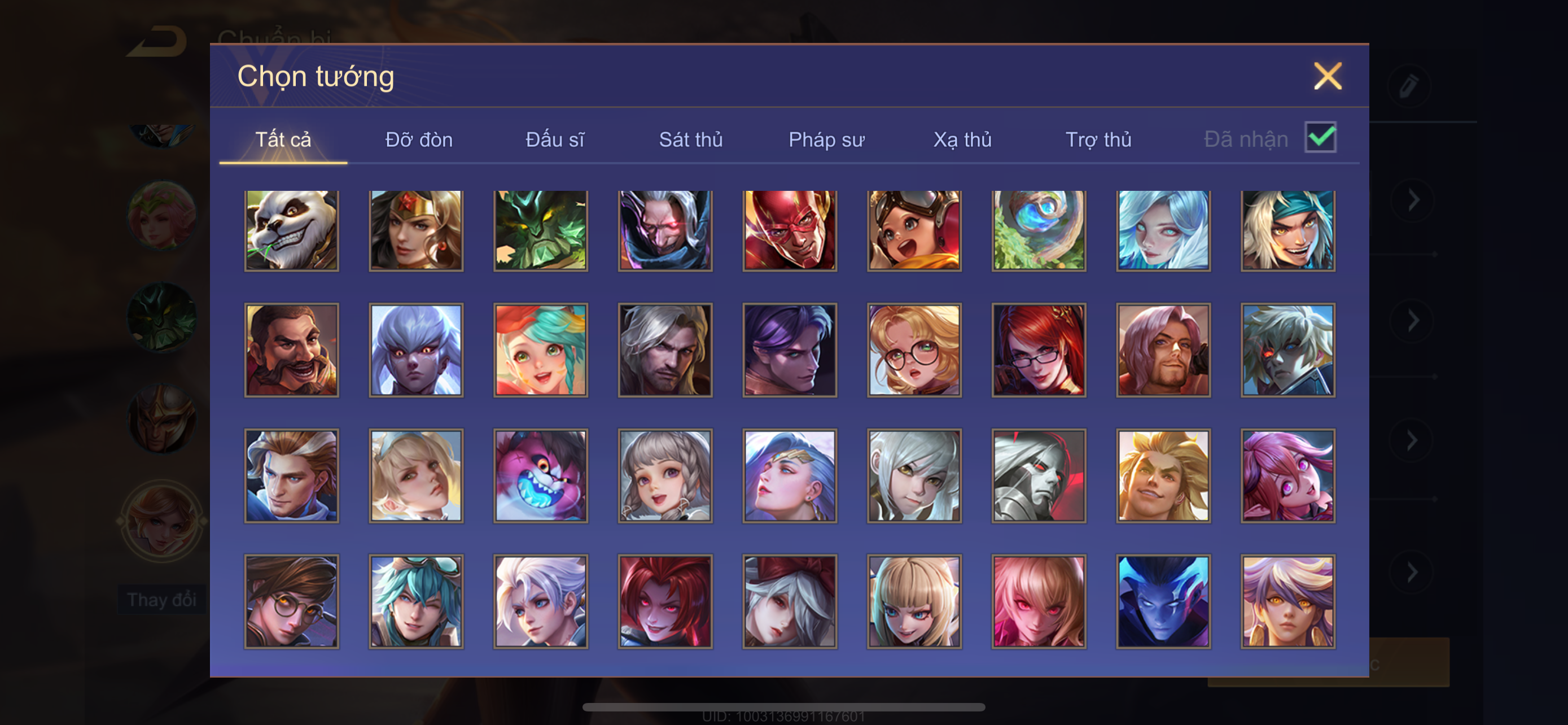Open the Trợ thủ tab
This screenshot has width=1568, height=725.
(x=1098, y=139)
